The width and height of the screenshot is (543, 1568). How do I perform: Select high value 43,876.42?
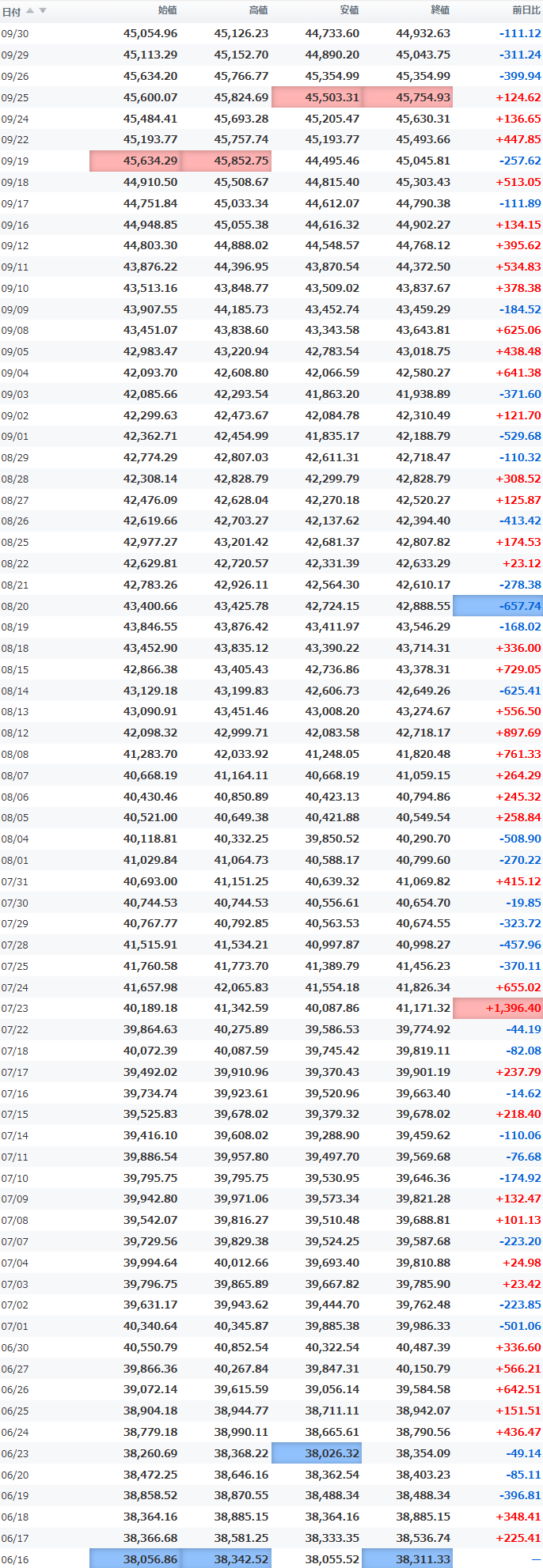point(241,627)
